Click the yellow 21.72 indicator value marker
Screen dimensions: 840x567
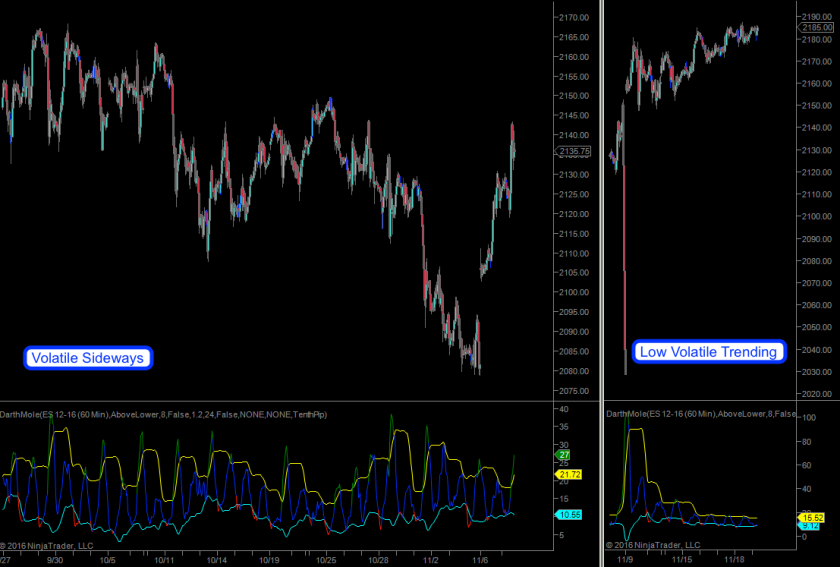pyautogui.click(x=567, y=473)
